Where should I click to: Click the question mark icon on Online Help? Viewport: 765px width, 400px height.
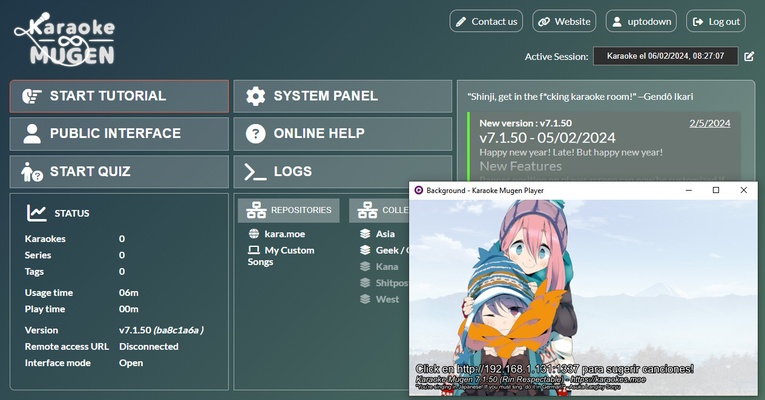tap(255, 134)
